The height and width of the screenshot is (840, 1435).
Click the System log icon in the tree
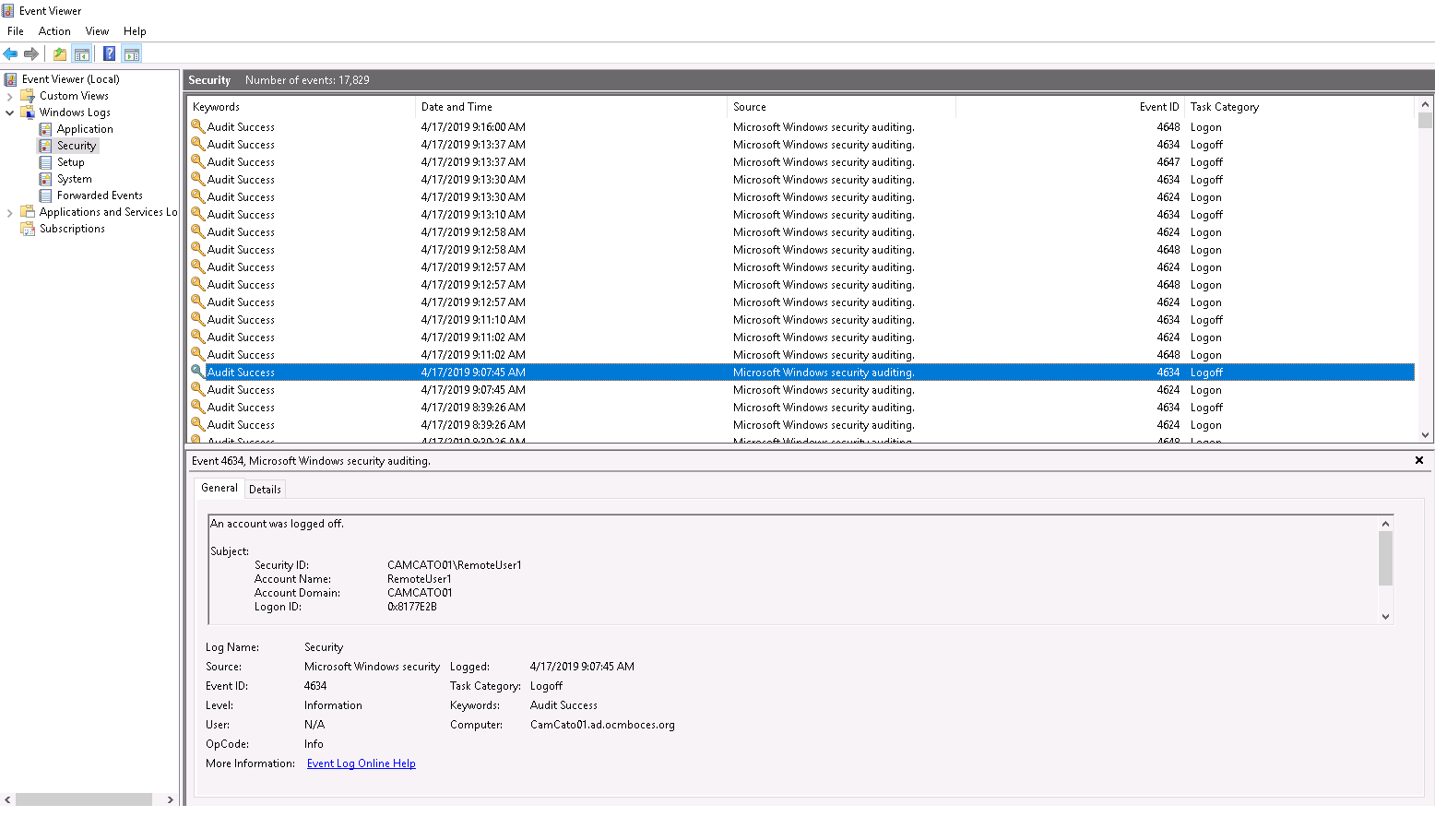pyautogui.click(x=45, y=179)
